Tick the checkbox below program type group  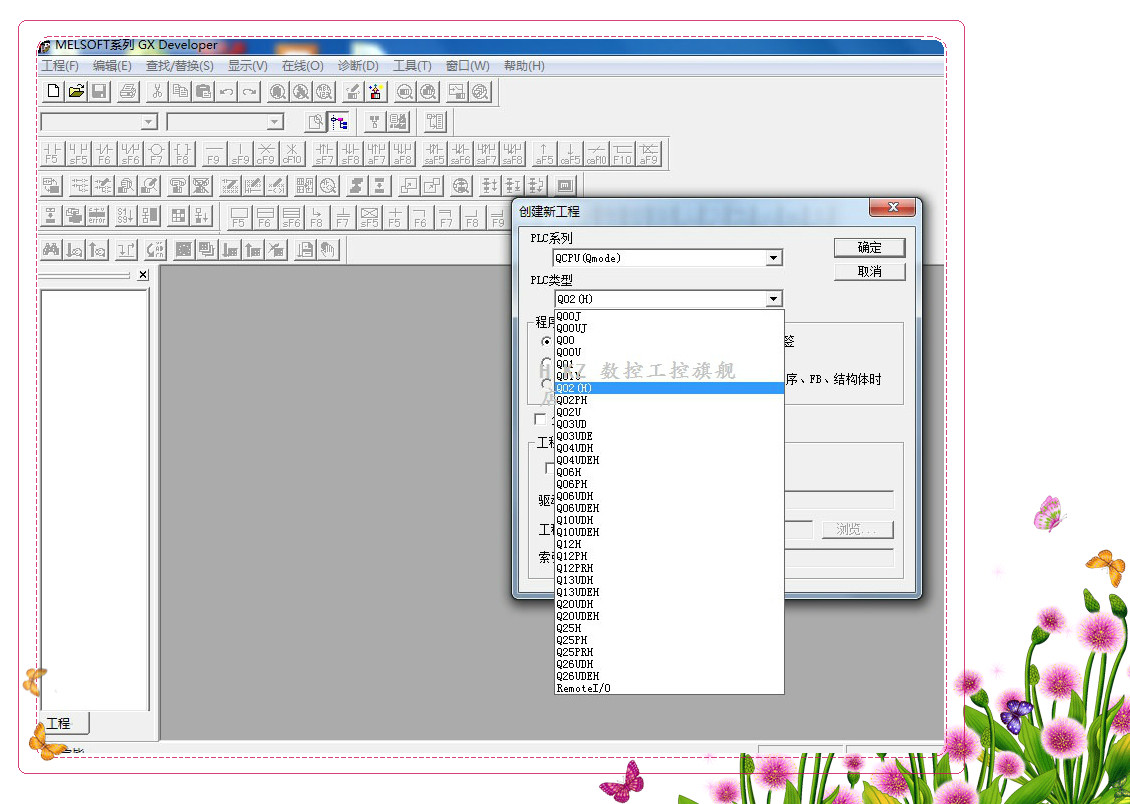click(540, 419)
